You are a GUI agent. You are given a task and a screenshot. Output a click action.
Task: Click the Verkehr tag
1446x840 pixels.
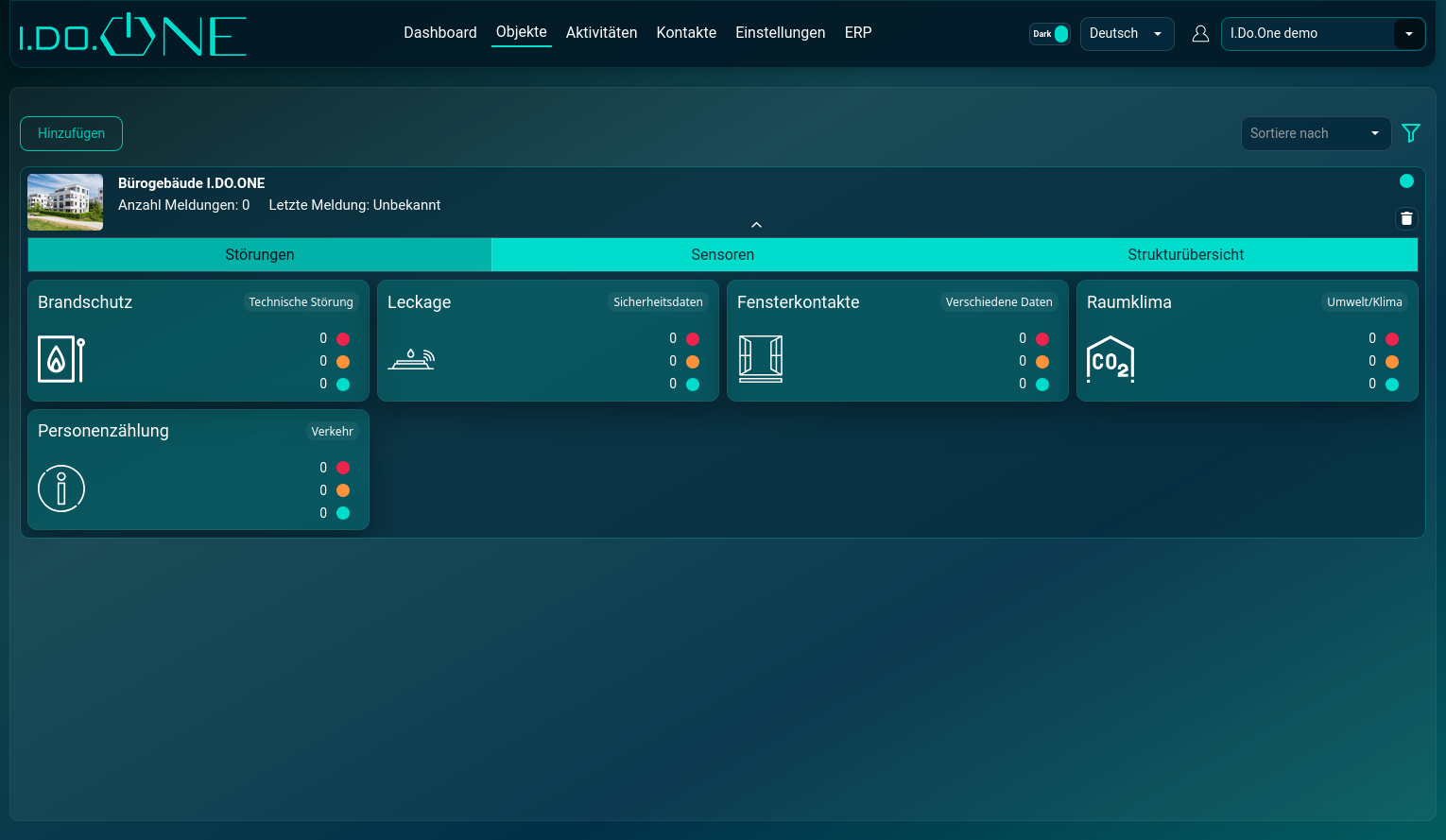coord(333,432)
